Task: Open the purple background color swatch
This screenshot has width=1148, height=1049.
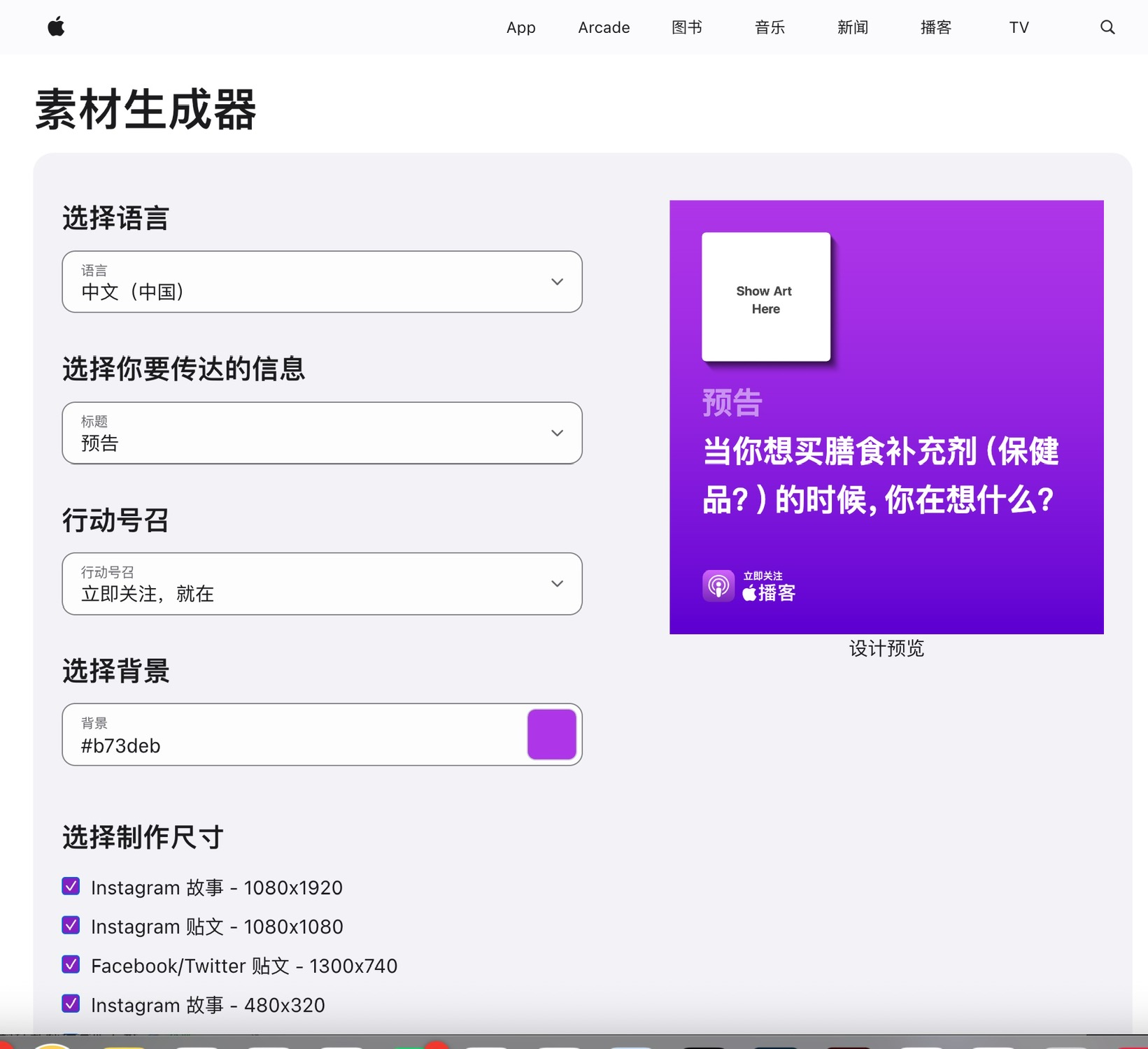Action: 552,734
